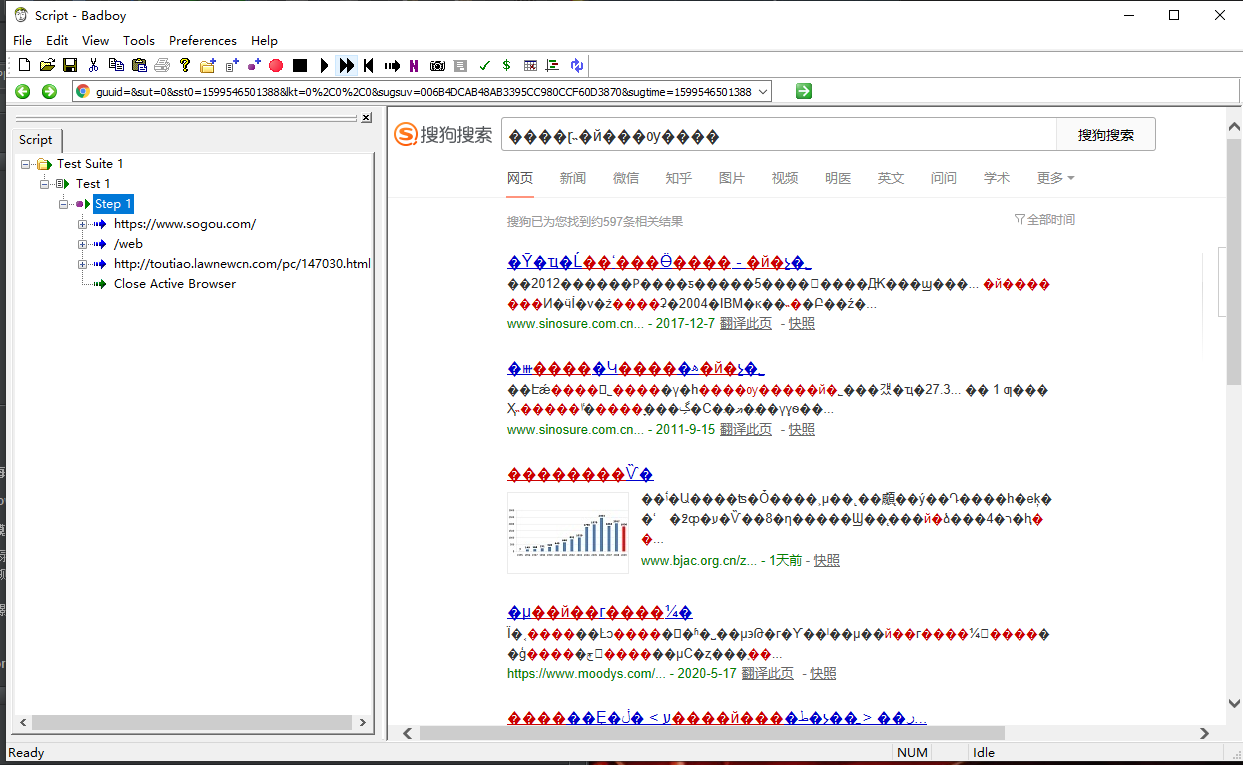Click the Print icon
The width and height of the screenshot is (1243, 765).
[161, 65]
